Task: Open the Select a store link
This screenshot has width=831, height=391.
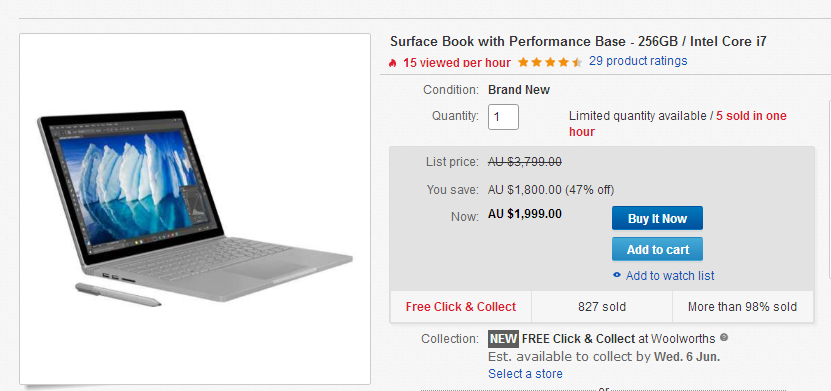Action: pos(525,374)
